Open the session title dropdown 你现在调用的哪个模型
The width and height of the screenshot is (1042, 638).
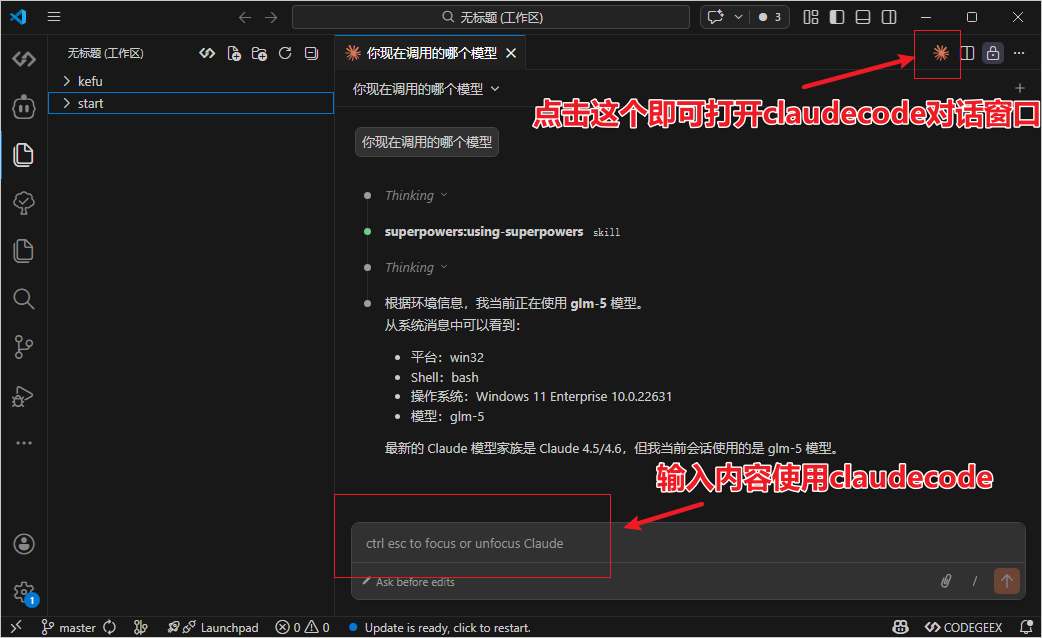[x=426, y=89]
